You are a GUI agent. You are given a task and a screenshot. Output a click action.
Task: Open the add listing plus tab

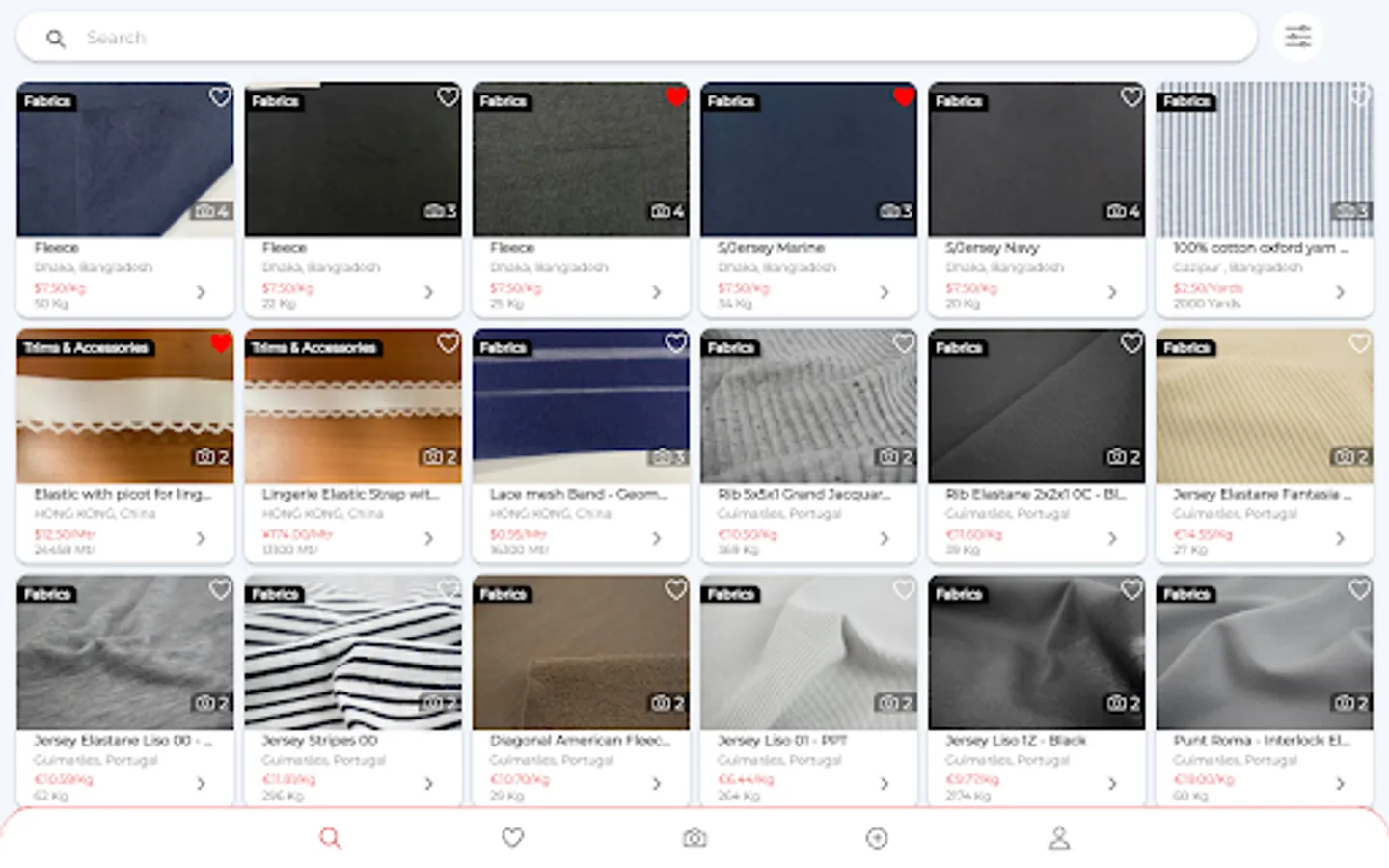coord(877,838)
